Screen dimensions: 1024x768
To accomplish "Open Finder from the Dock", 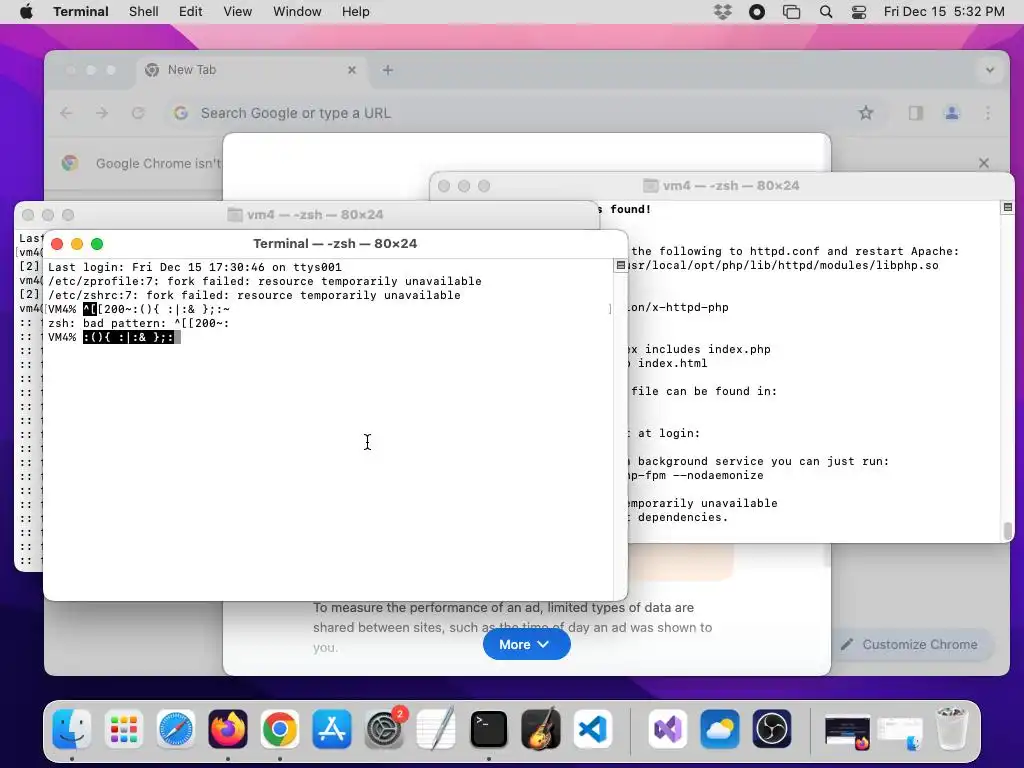I will tap(72, 729).
